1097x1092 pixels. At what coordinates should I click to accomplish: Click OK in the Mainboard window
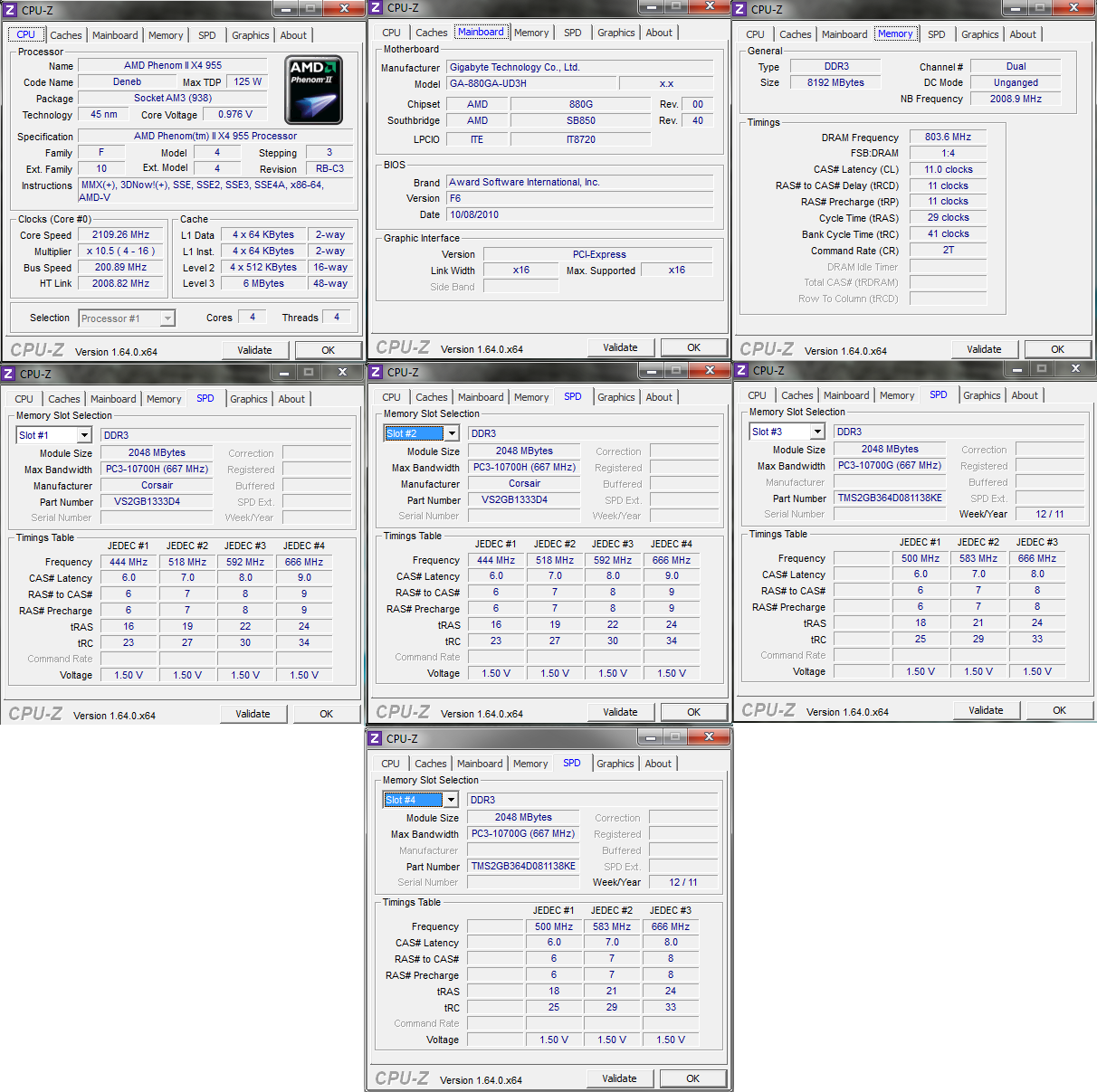click(694, 347)
